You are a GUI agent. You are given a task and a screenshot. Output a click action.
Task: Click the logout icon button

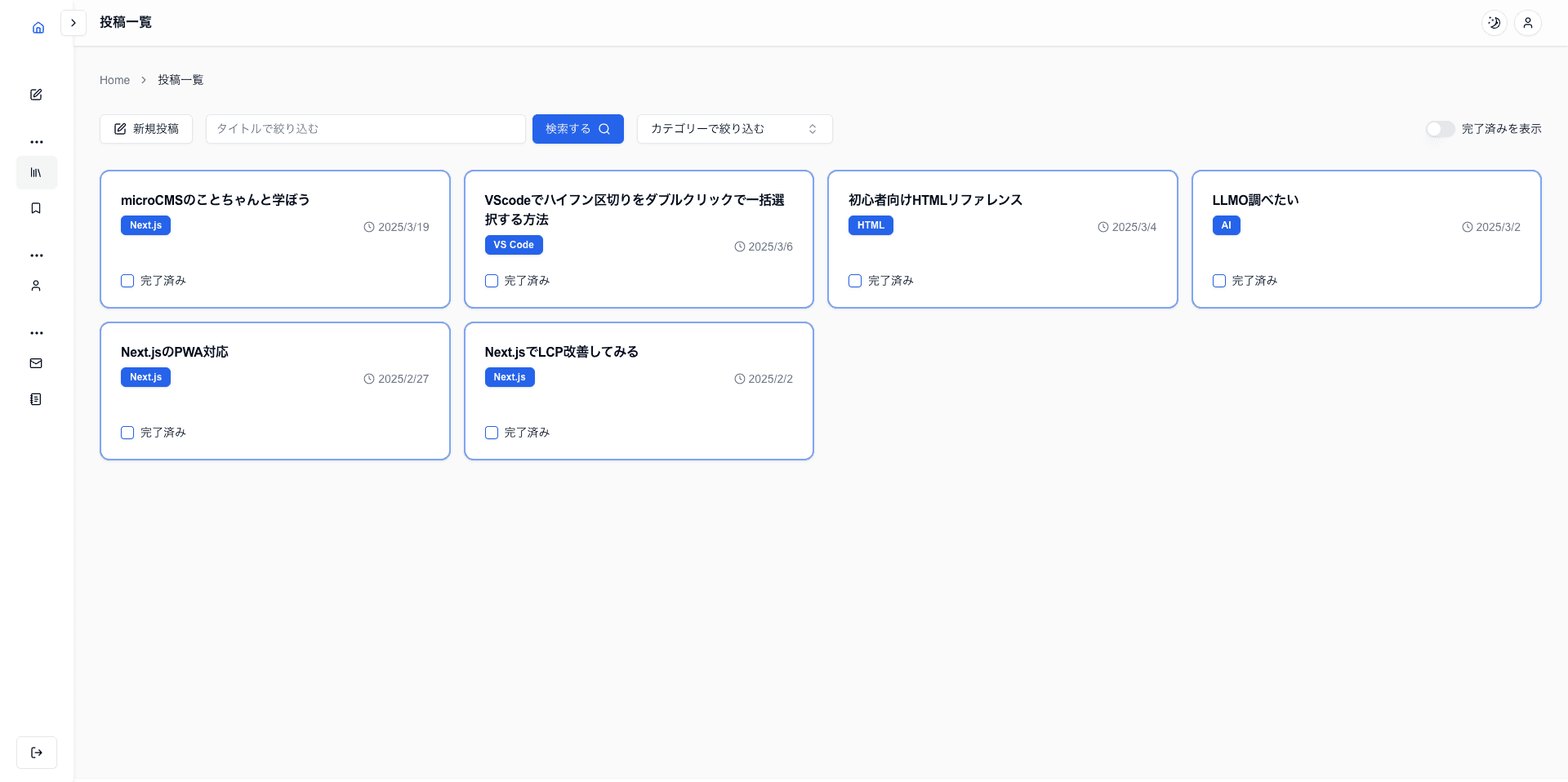[37, 753]
